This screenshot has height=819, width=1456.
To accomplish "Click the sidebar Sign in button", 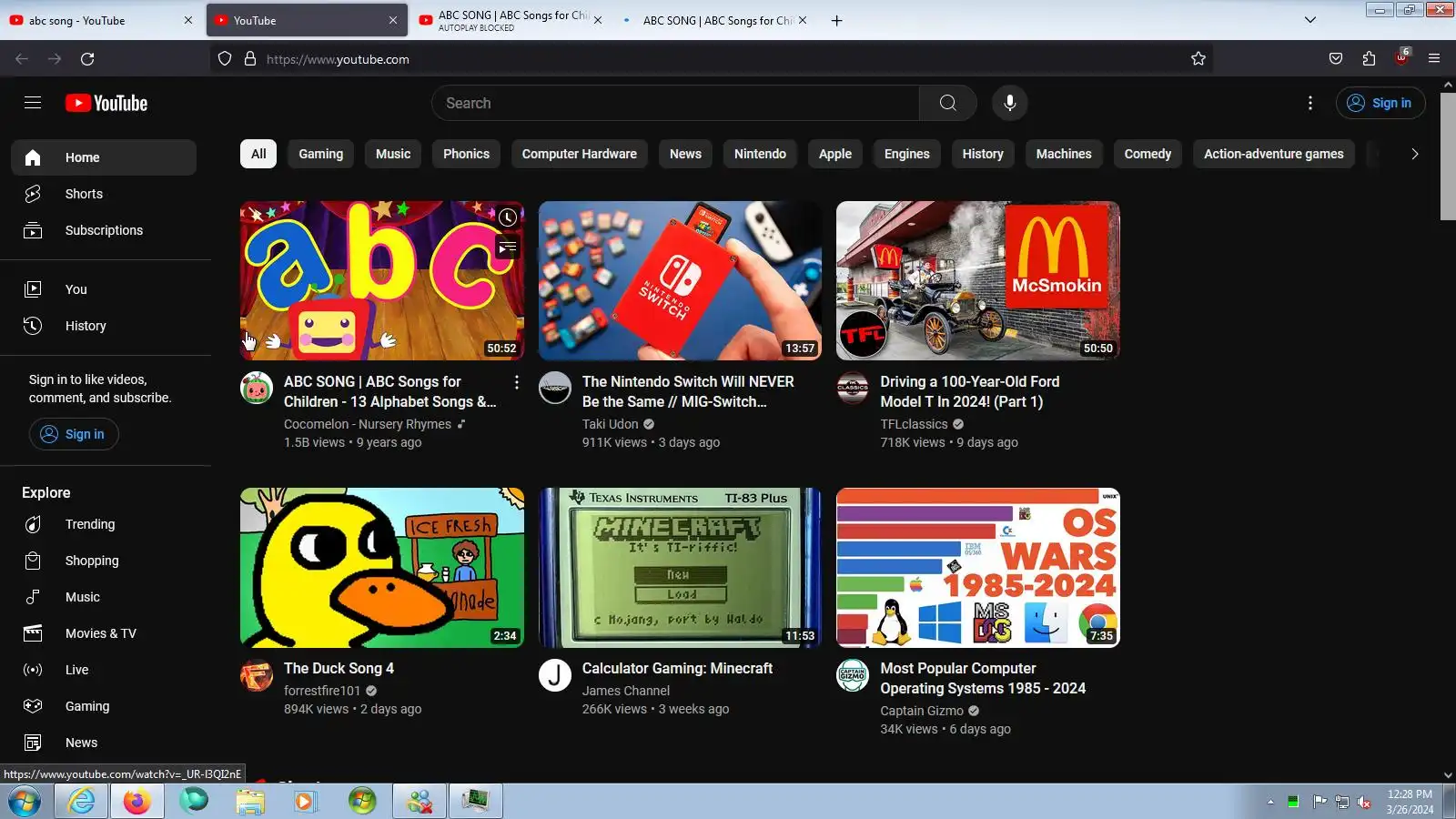I will pos(74,434).
